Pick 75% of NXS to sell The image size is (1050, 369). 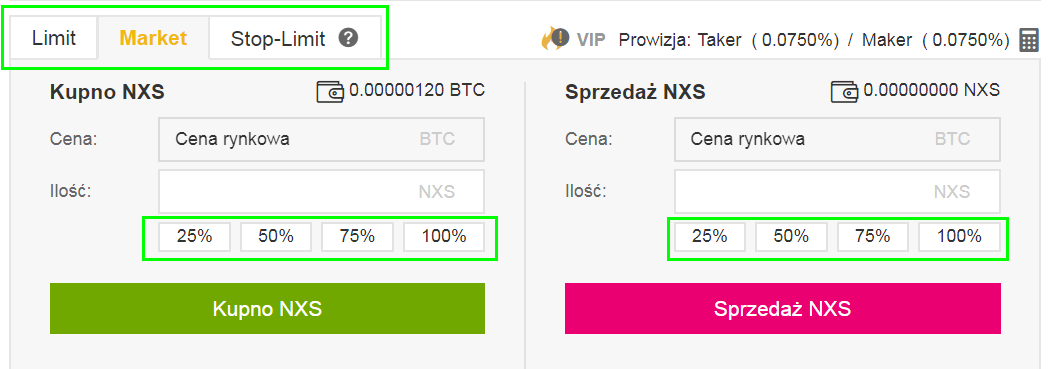tap(873, 236)
